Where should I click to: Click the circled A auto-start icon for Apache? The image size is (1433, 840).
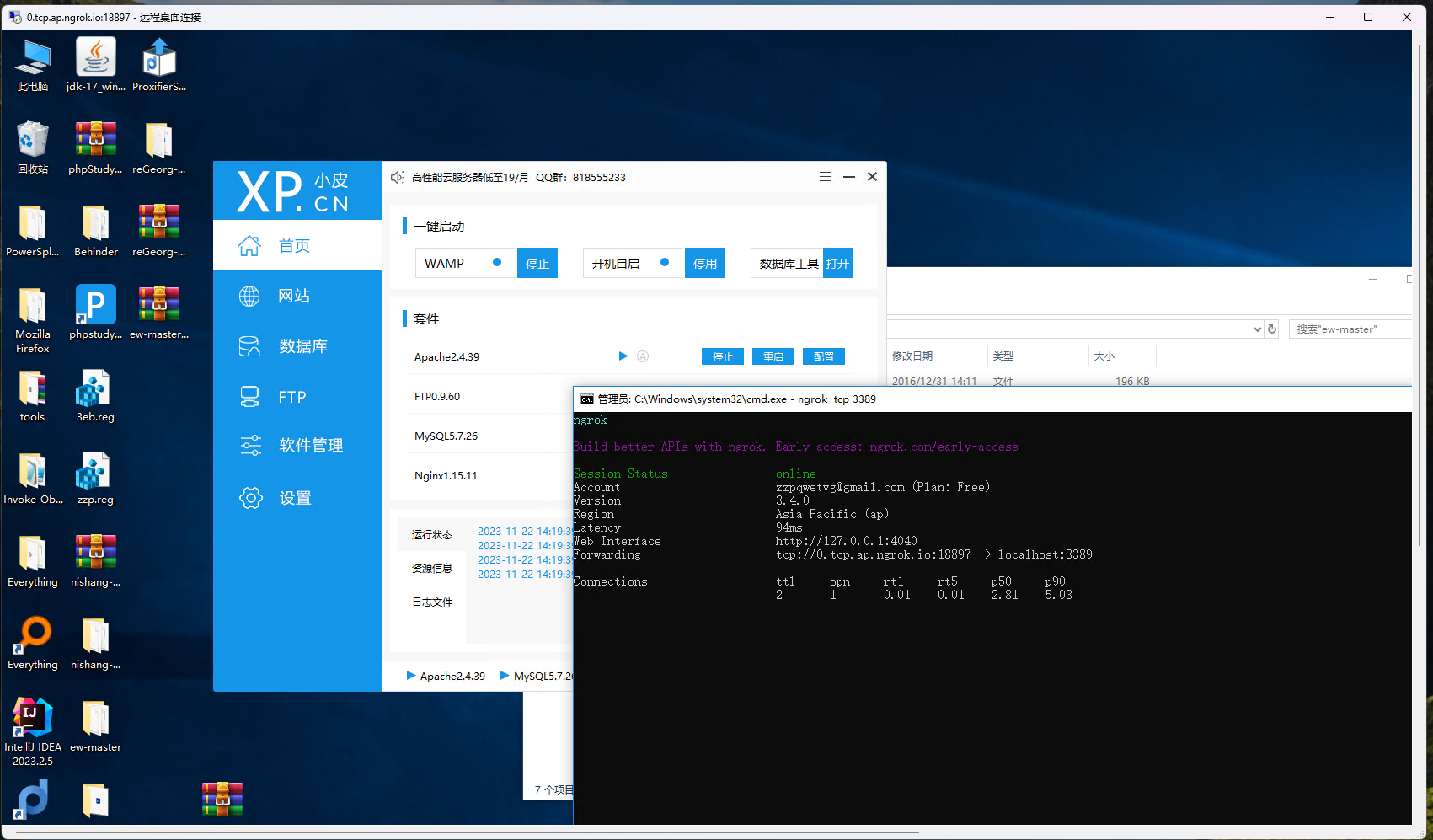(643, 356)
